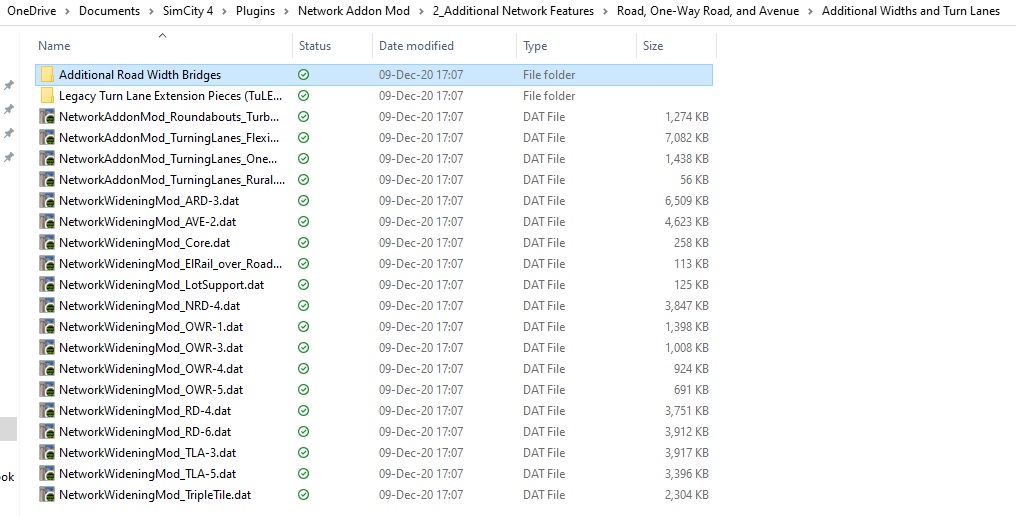Expand breadcrumb chevron after OneDrive
Image resolution: width=1016 pixels, height=516 pixels.
[x=67, y=11]
